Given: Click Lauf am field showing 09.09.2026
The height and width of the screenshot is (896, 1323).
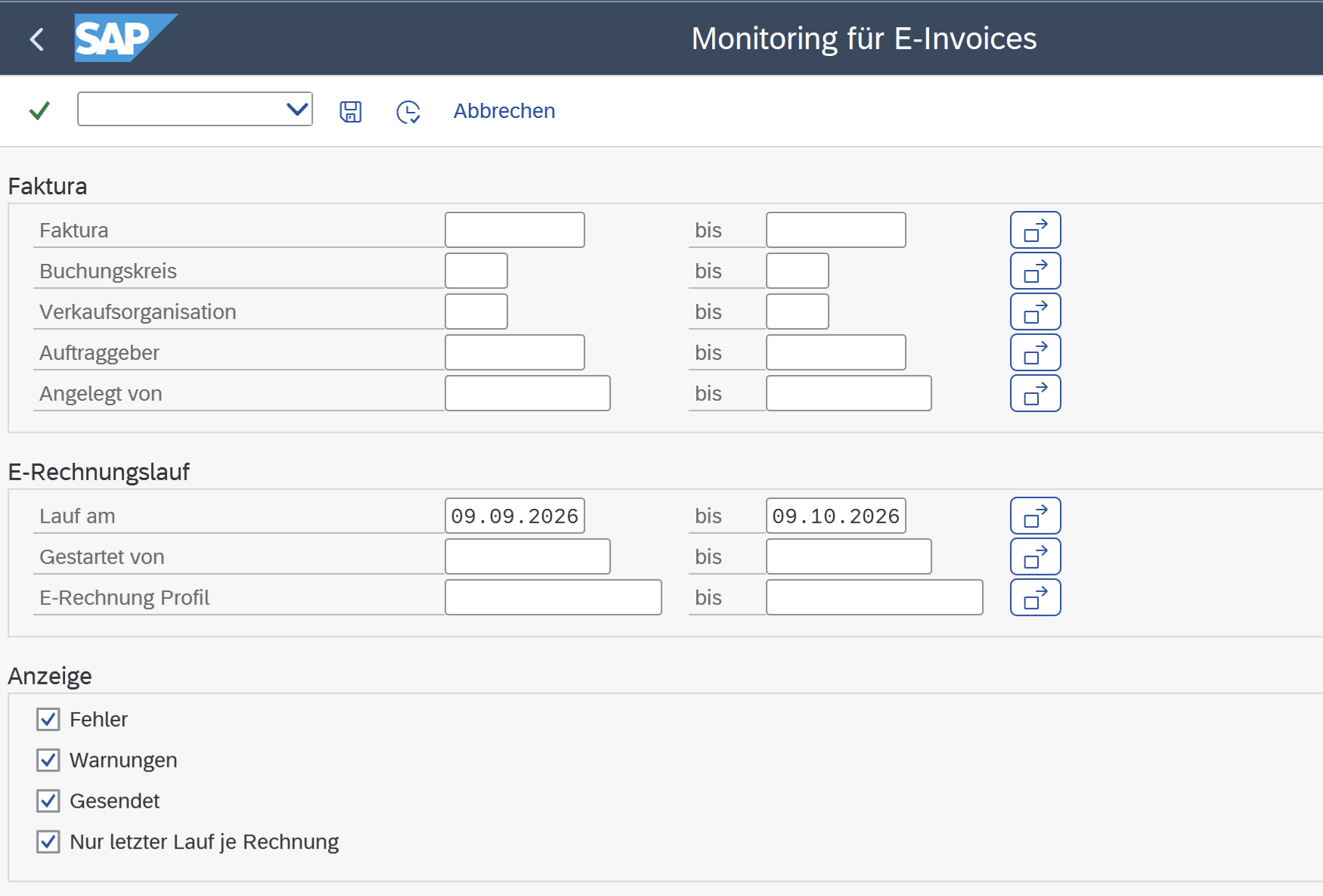Looking at the screenshot, I should click(x=515, y=516).
